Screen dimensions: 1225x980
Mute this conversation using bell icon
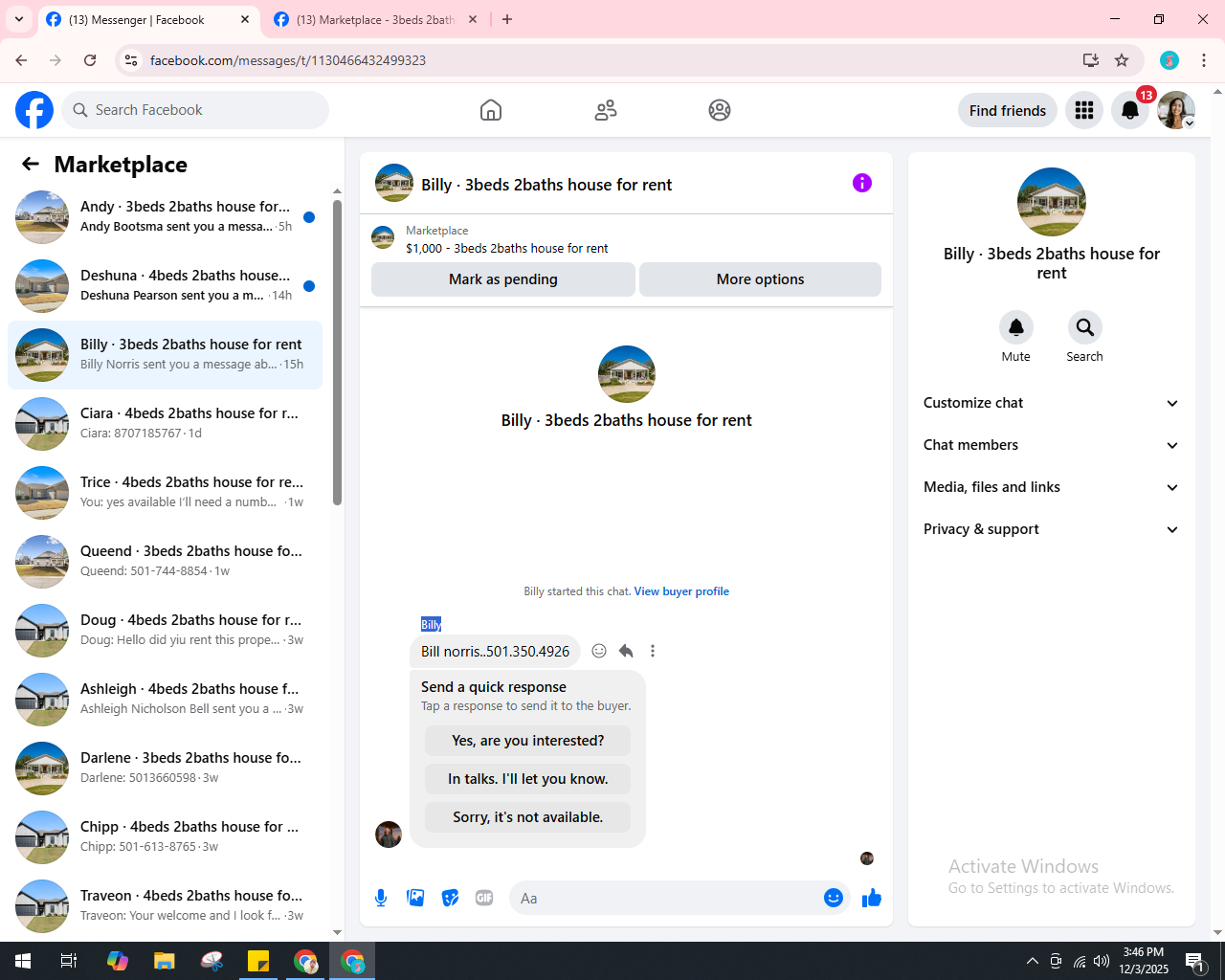(1016, 327)
